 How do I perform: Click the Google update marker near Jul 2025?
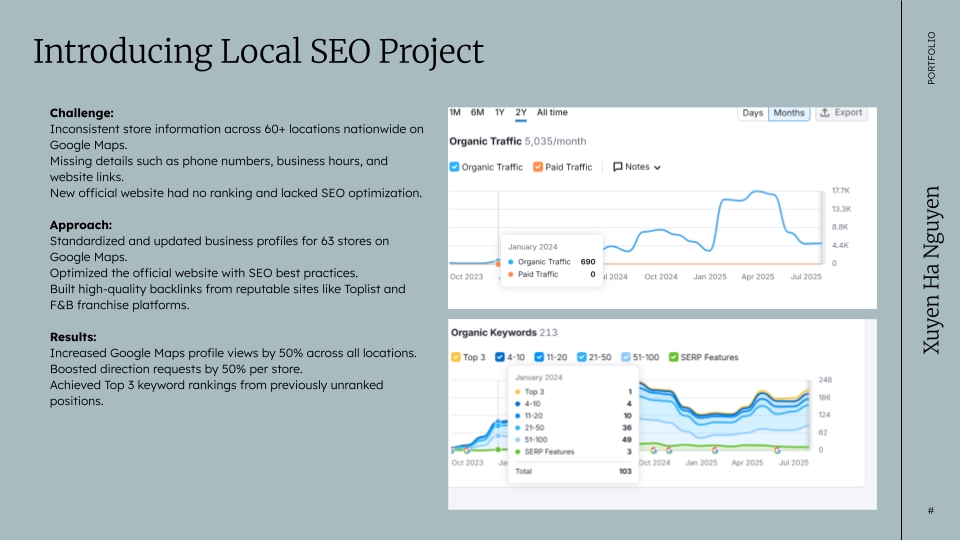[x=777, y=451]
